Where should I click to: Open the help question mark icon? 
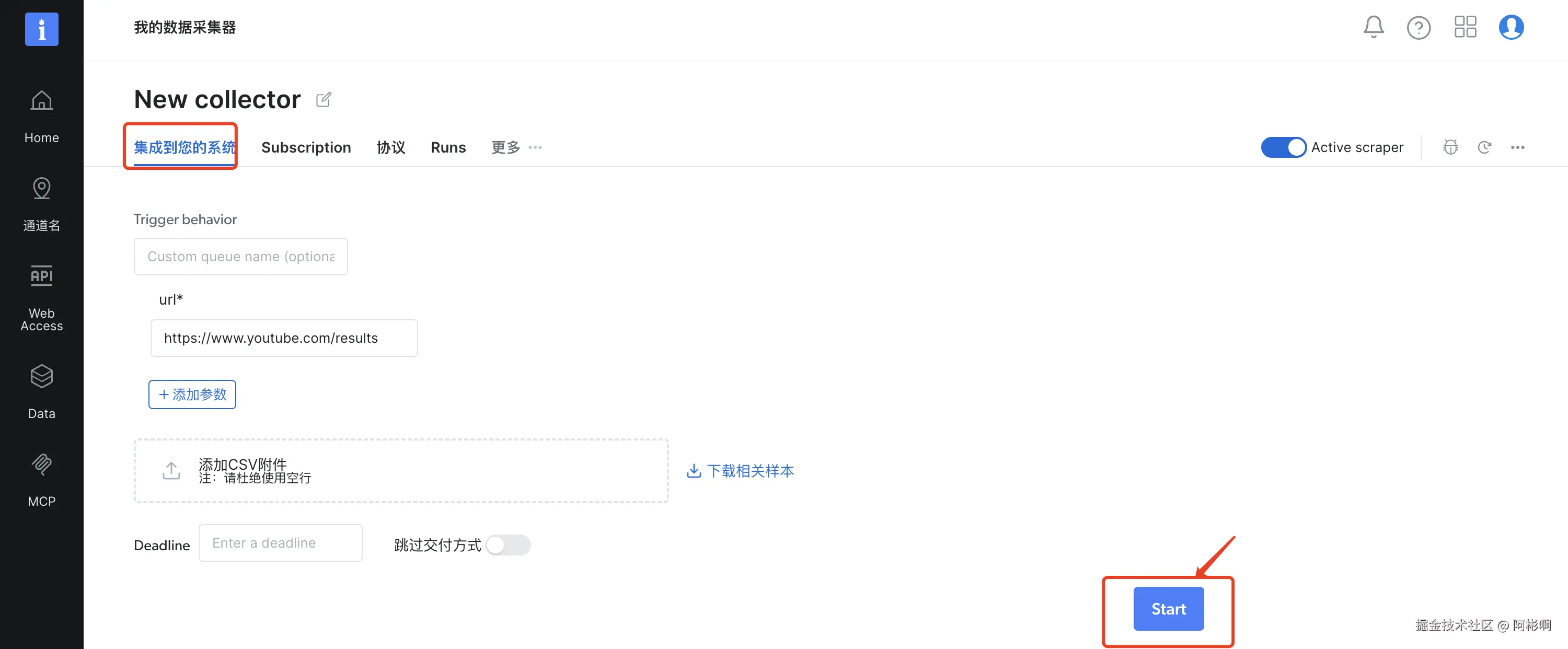point(1419,27)
